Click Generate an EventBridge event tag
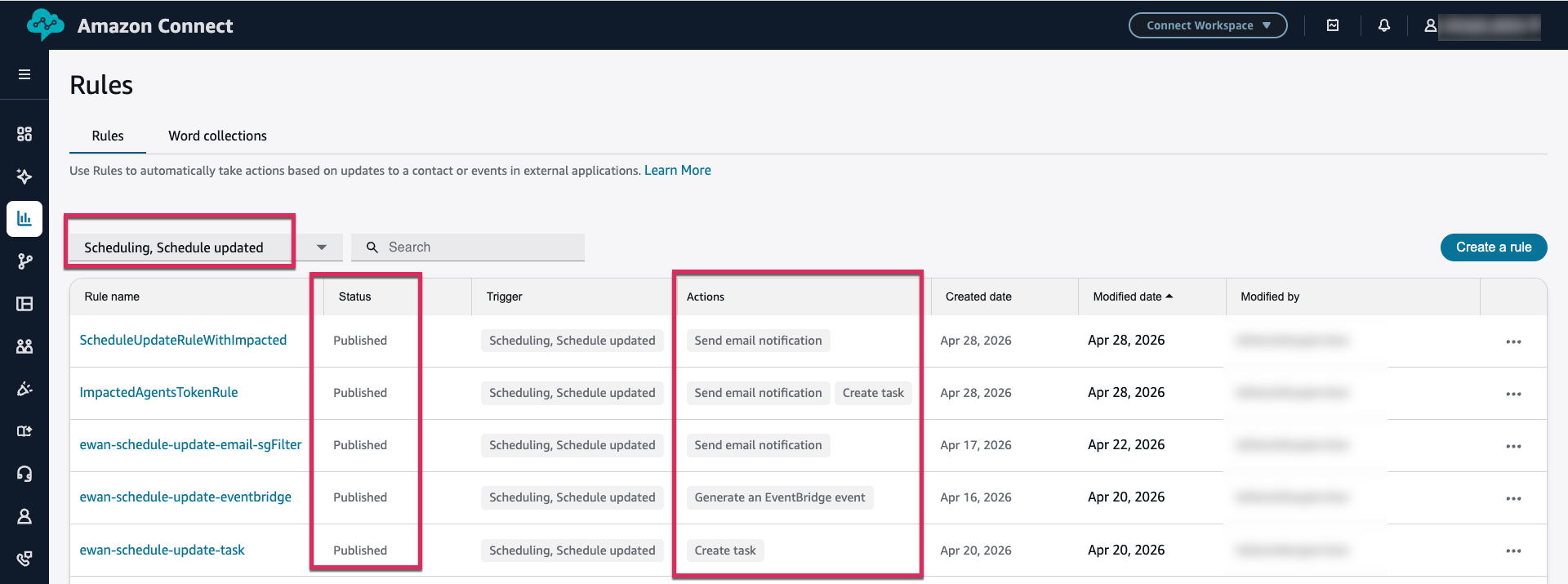 pos(780,497)
